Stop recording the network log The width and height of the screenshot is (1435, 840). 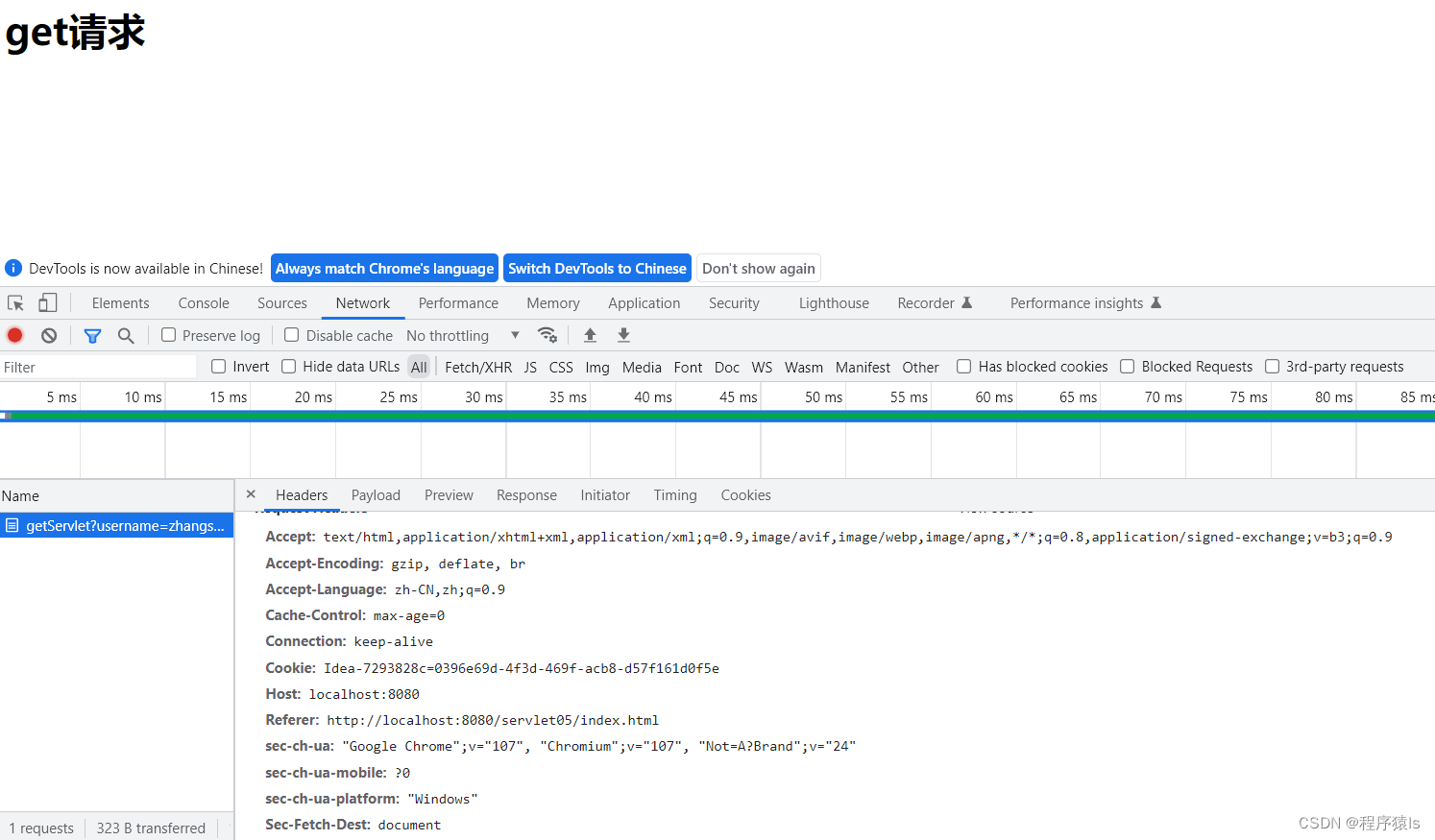(x=14, y=335)
